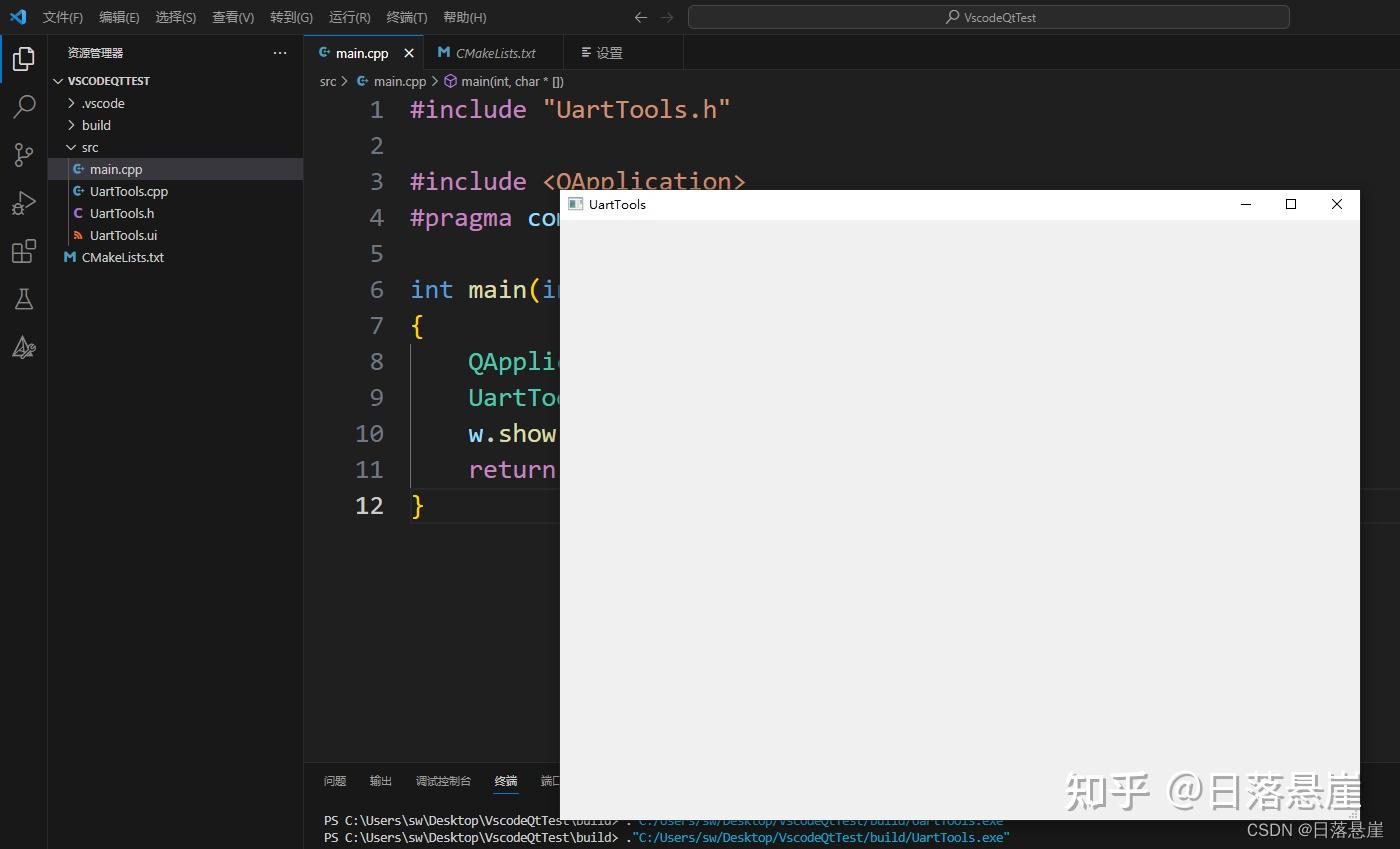Viewport: 1400px width, 849px height.
Task: Expand the build folder
Action: click(71, 125)
